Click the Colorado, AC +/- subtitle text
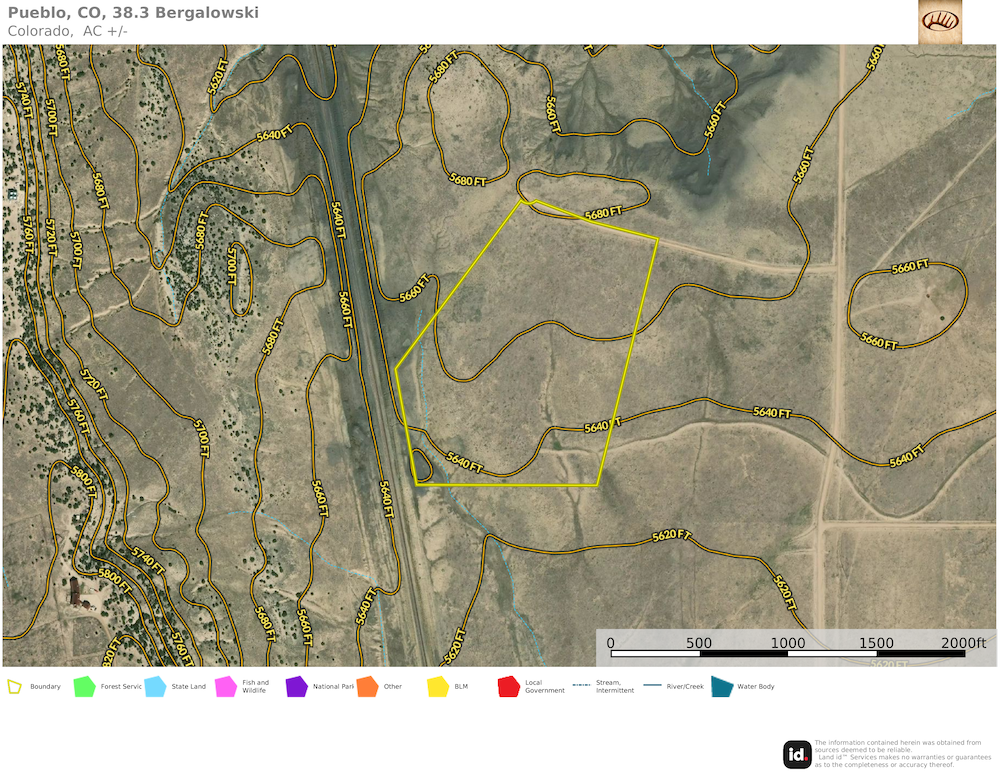Screen dimensions: 1000x773 coord(67,31)
